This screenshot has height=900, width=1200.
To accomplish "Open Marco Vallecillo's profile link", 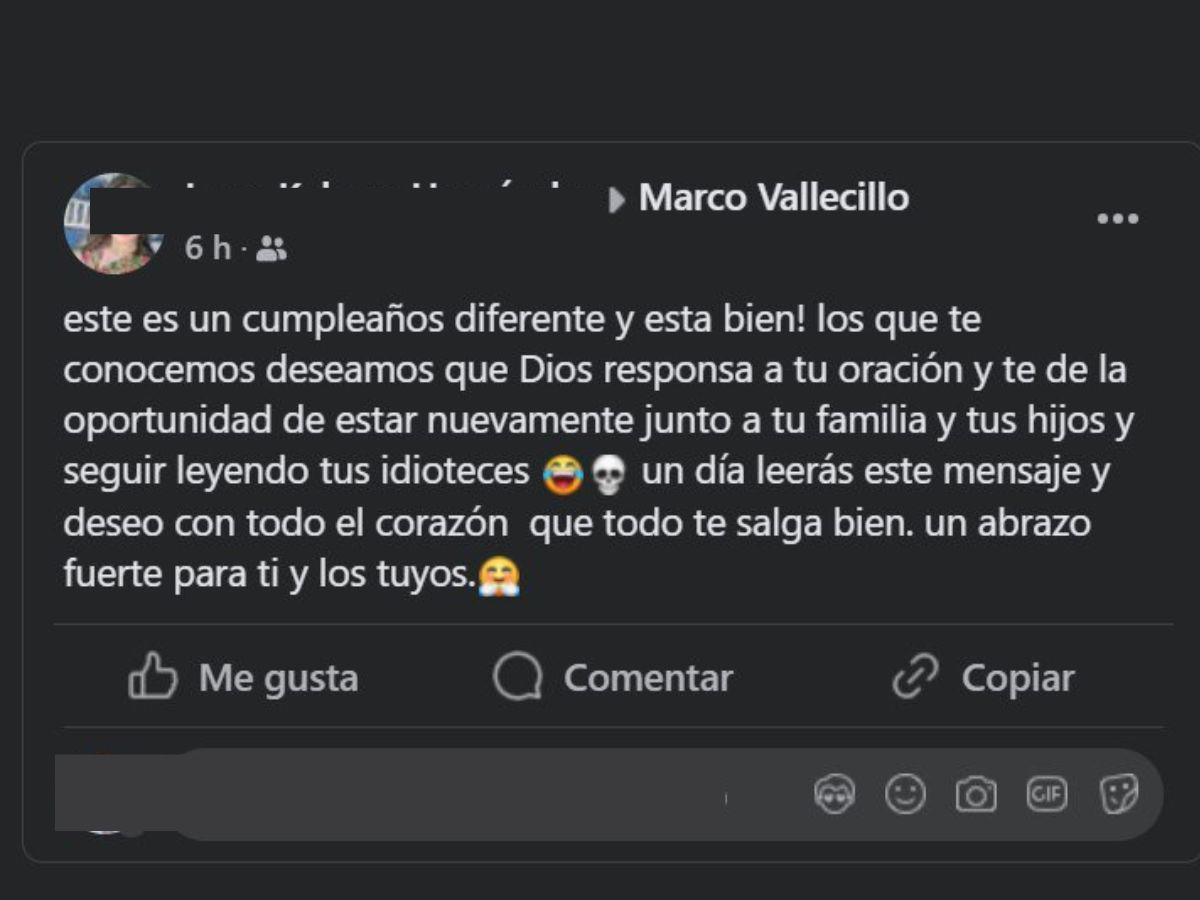I will click(775, 198).
